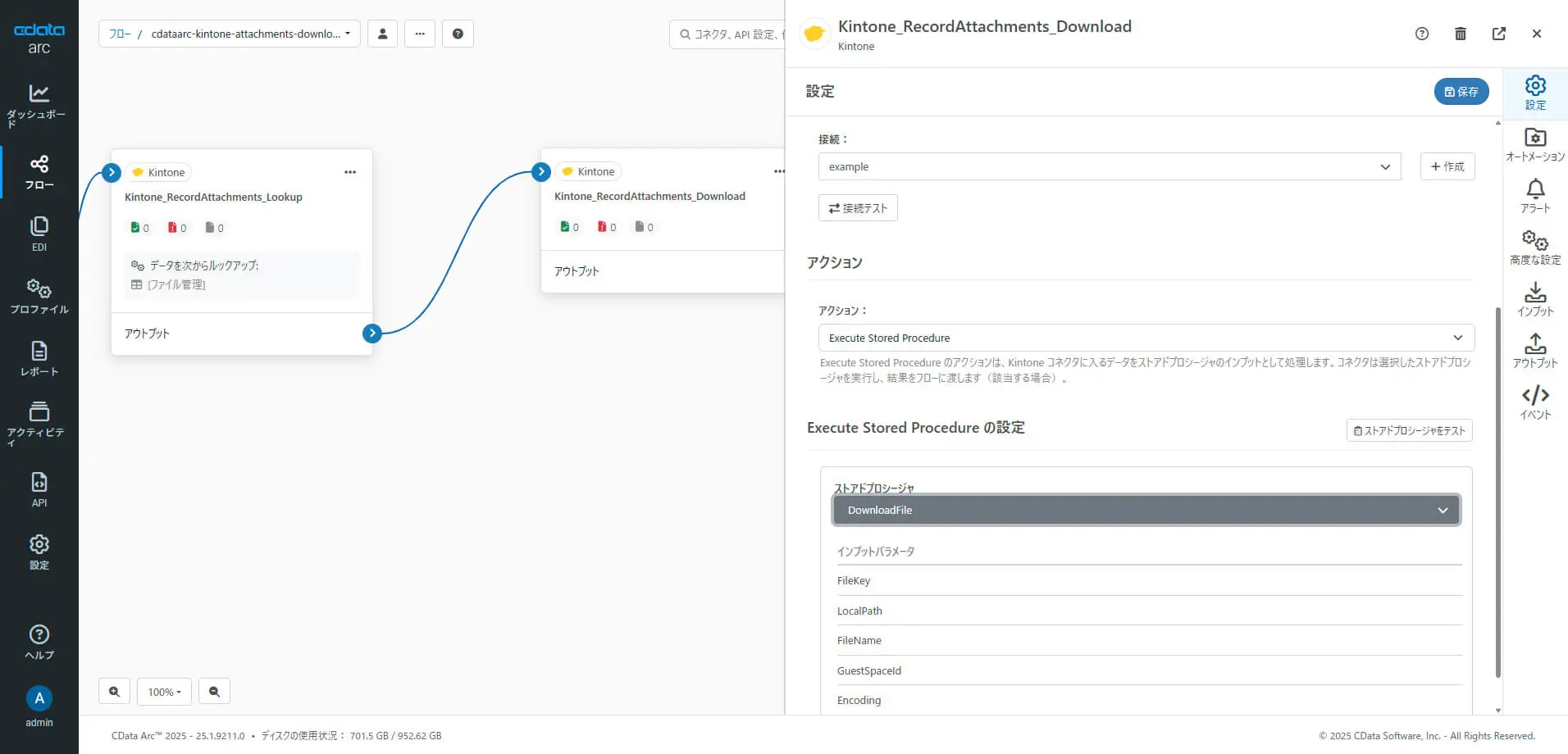Switch to the Advanced Settings tab
This screenshot has height=754, width=1568.
[x=1535, y=248]
